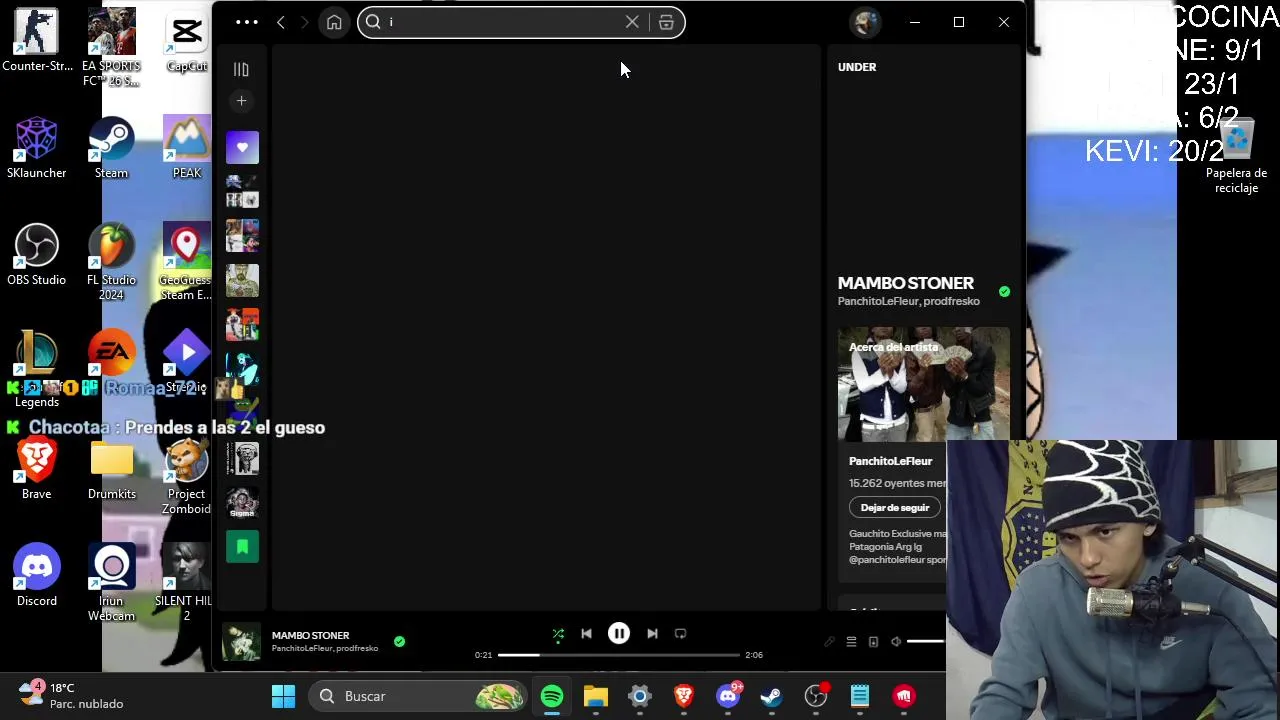Image resolution: width=1280 pixels, height=720 pixels.
Task: Click the UNDER header in right panel
Action: pyautogui.click(x=857, y=67)
